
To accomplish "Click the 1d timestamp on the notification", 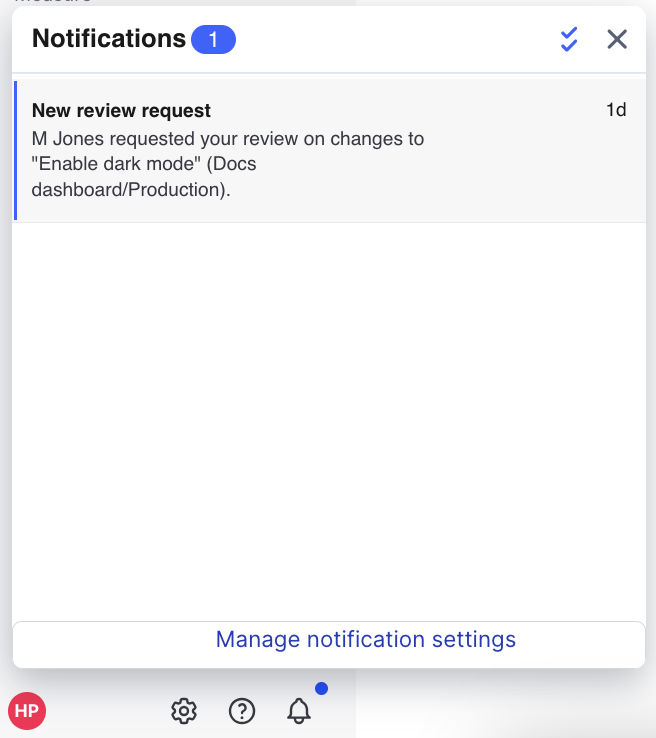I will pos(616,110).
